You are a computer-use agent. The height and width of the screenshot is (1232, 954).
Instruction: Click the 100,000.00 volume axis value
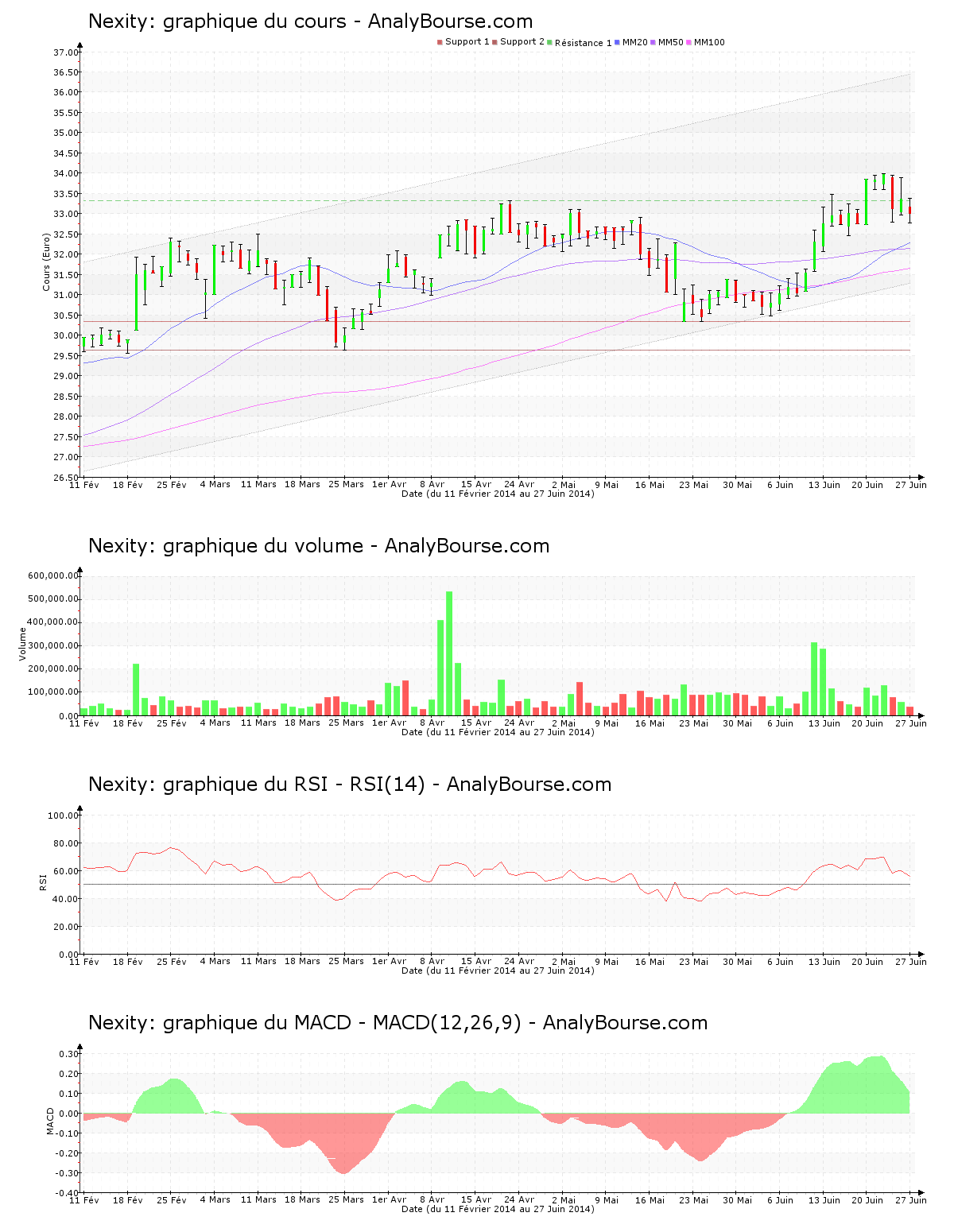pos(53,692)
